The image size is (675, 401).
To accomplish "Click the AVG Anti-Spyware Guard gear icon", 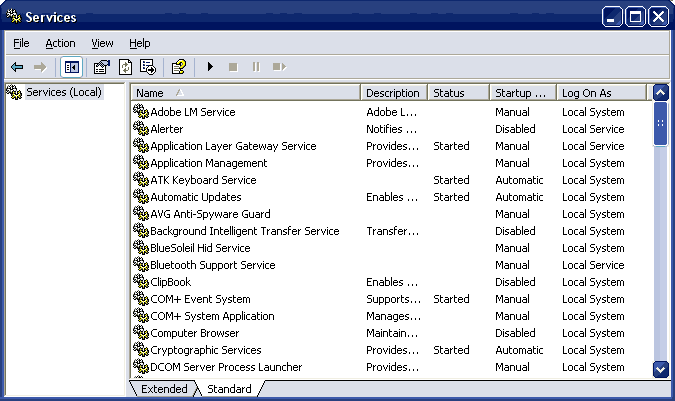I will 141,213.
